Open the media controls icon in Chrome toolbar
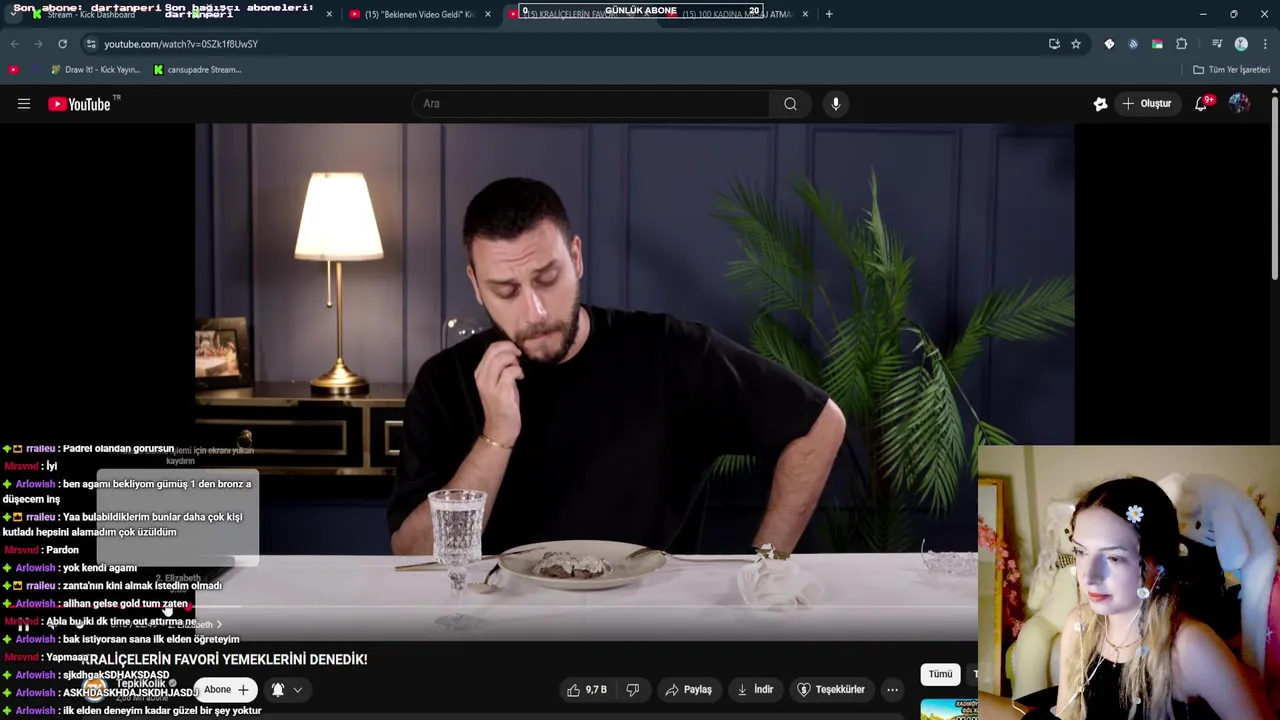Screen dimensions: 1280x720 tap(1217, 44)
